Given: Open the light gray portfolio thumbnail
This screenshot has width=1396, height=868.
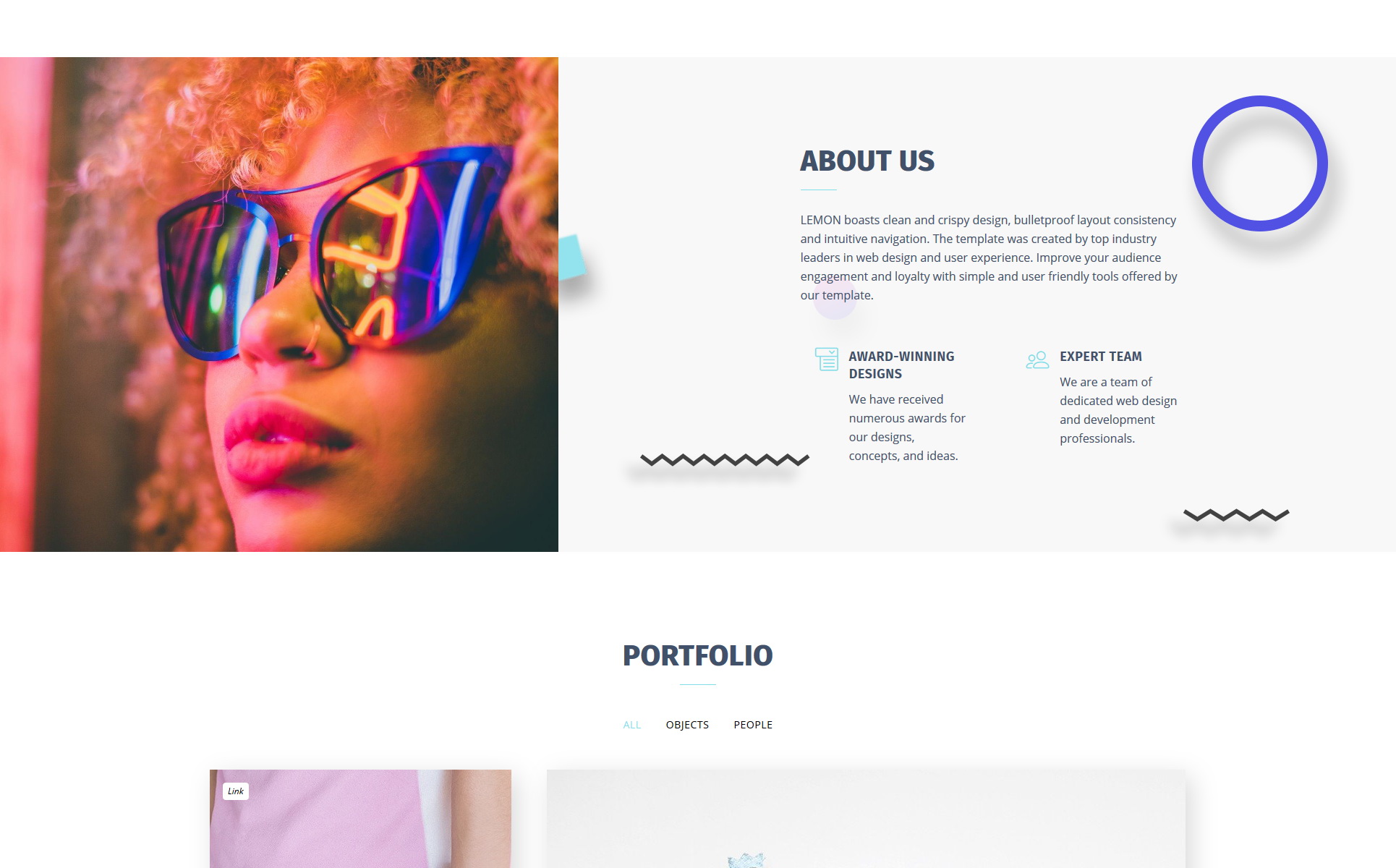Looking at the screenshot, I should tap(866, 819).
